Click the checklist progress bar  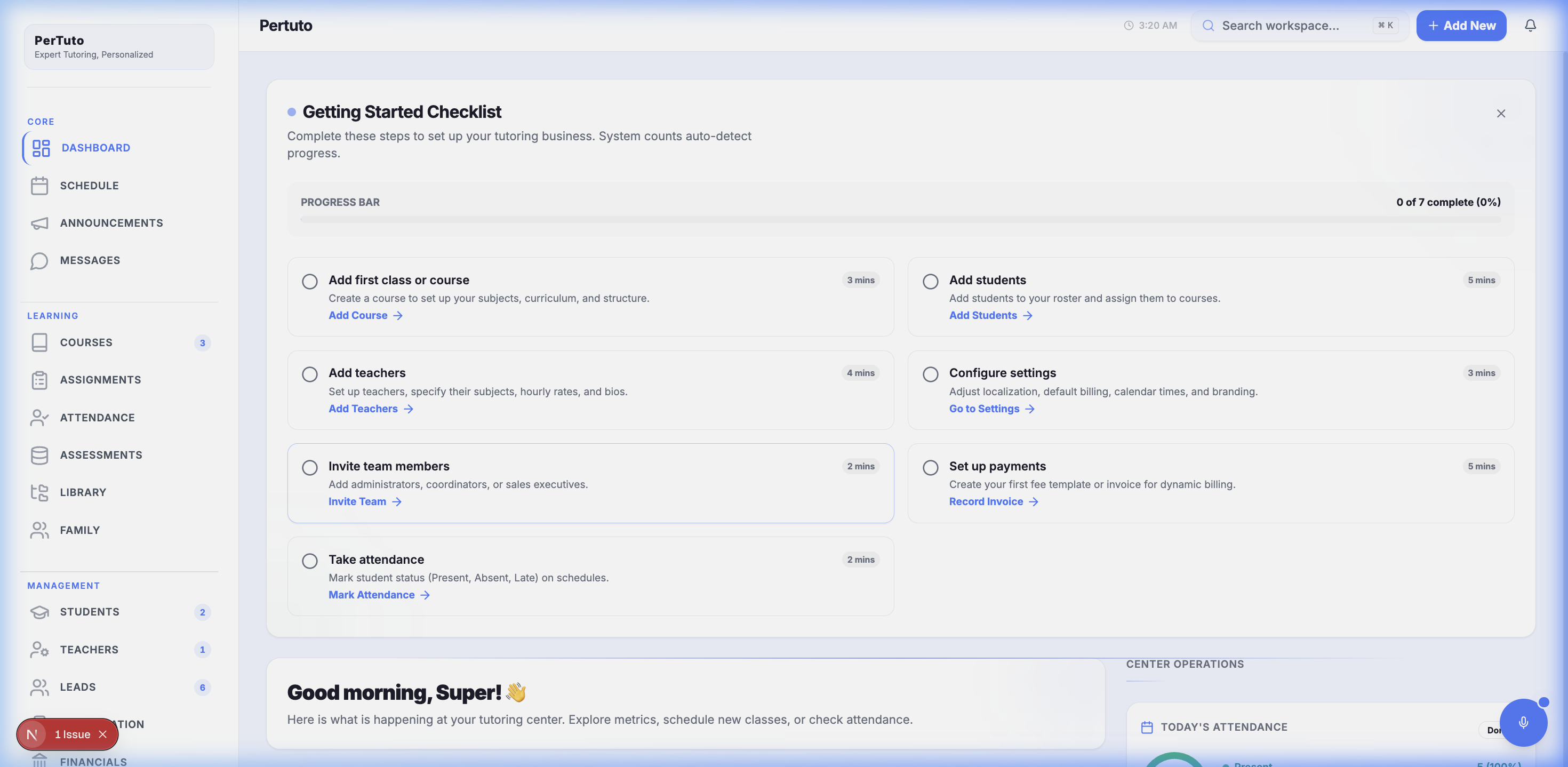coord(900,220)
